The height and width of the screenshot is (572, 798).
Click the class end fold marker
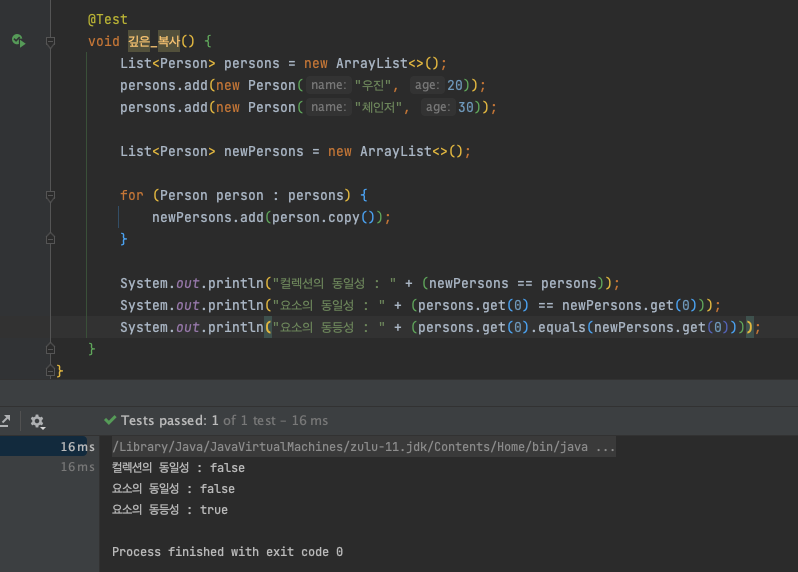point(50,371)
